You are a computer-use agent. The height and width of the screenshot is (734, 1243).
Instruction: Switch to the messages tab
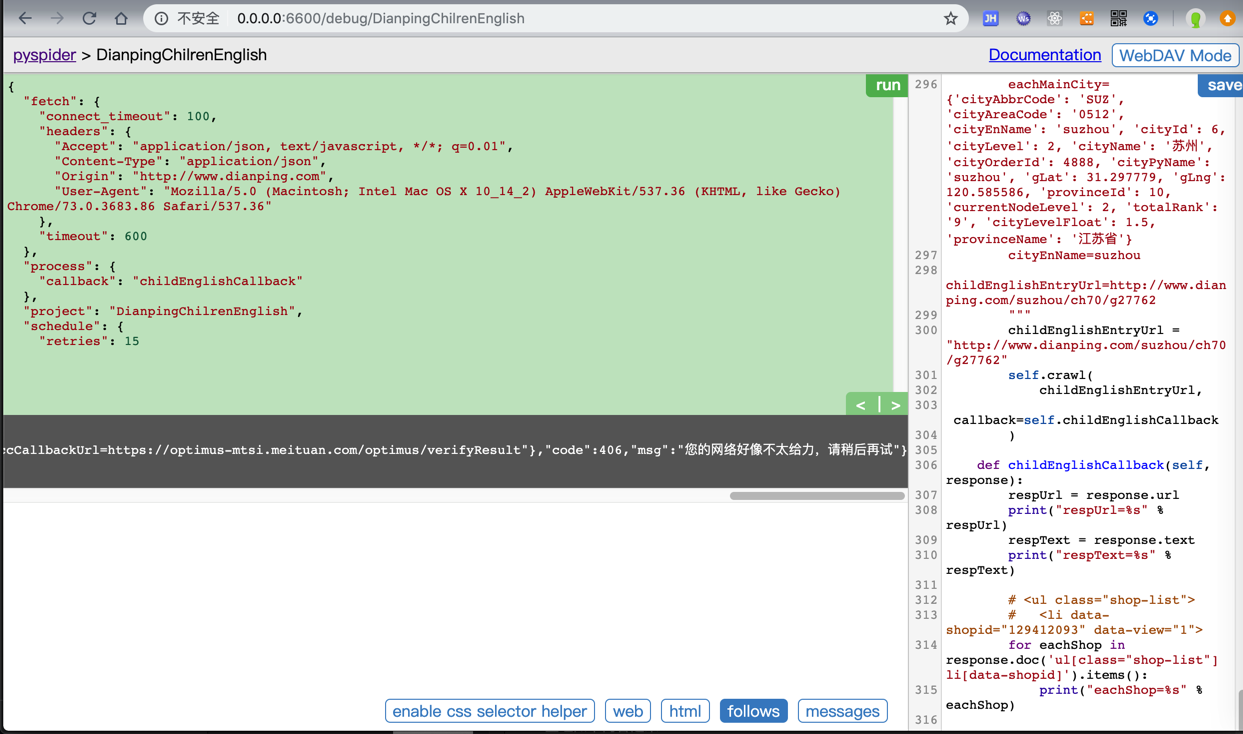(x=842, y=711)
